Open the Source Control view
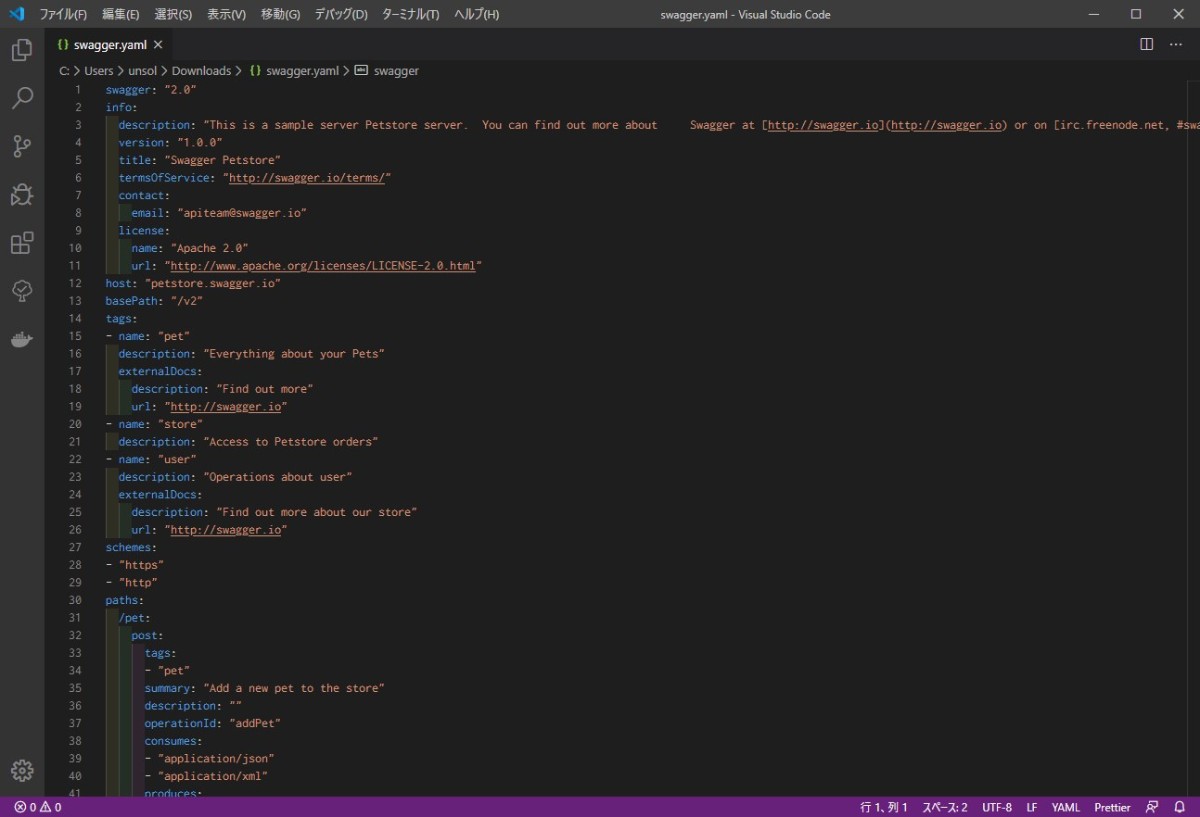The image size is (1200, 817). (x=22, y=146)
